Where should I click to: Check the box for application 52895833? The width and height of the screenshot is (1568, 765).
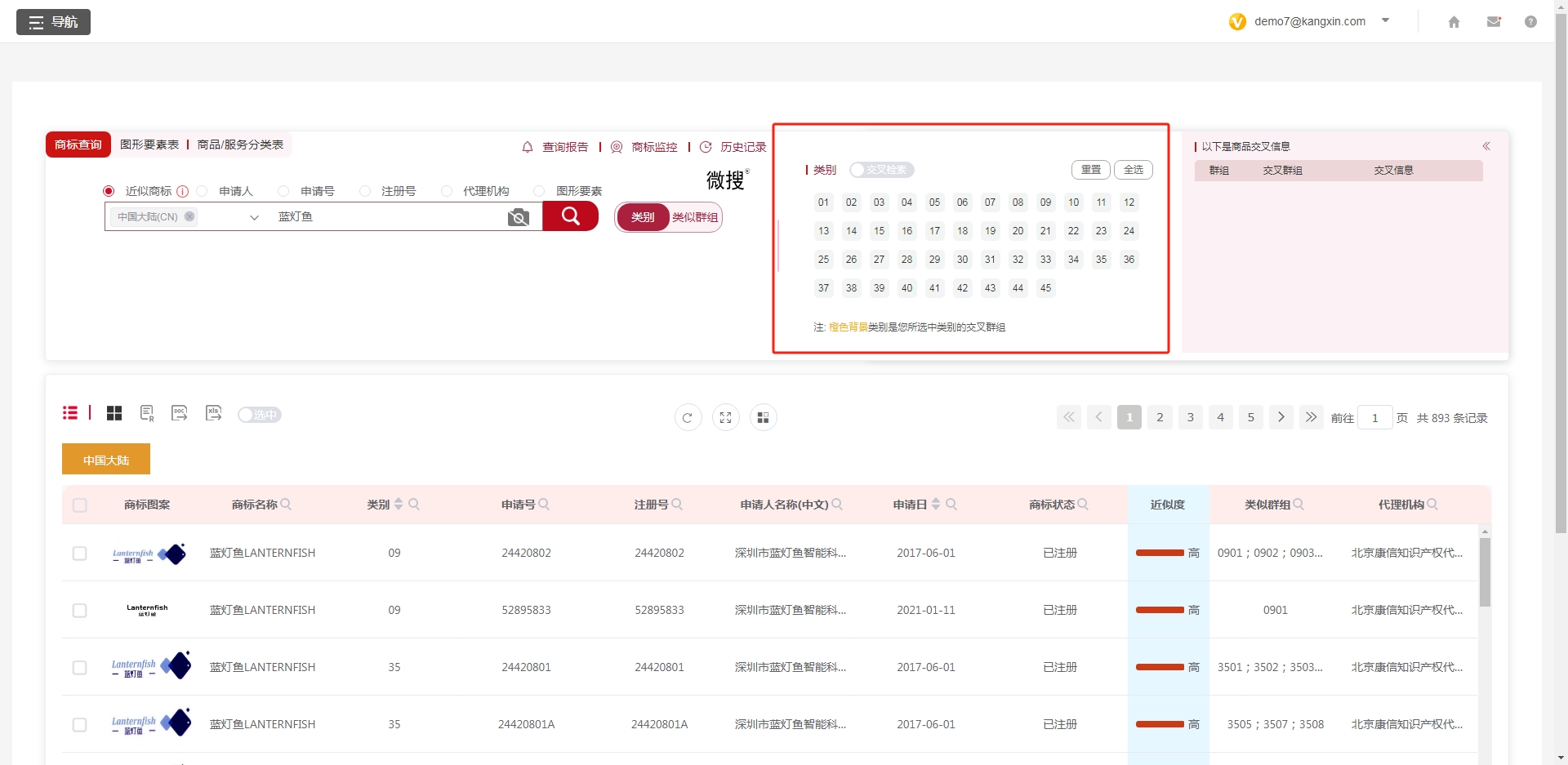(x=79, y=611)
